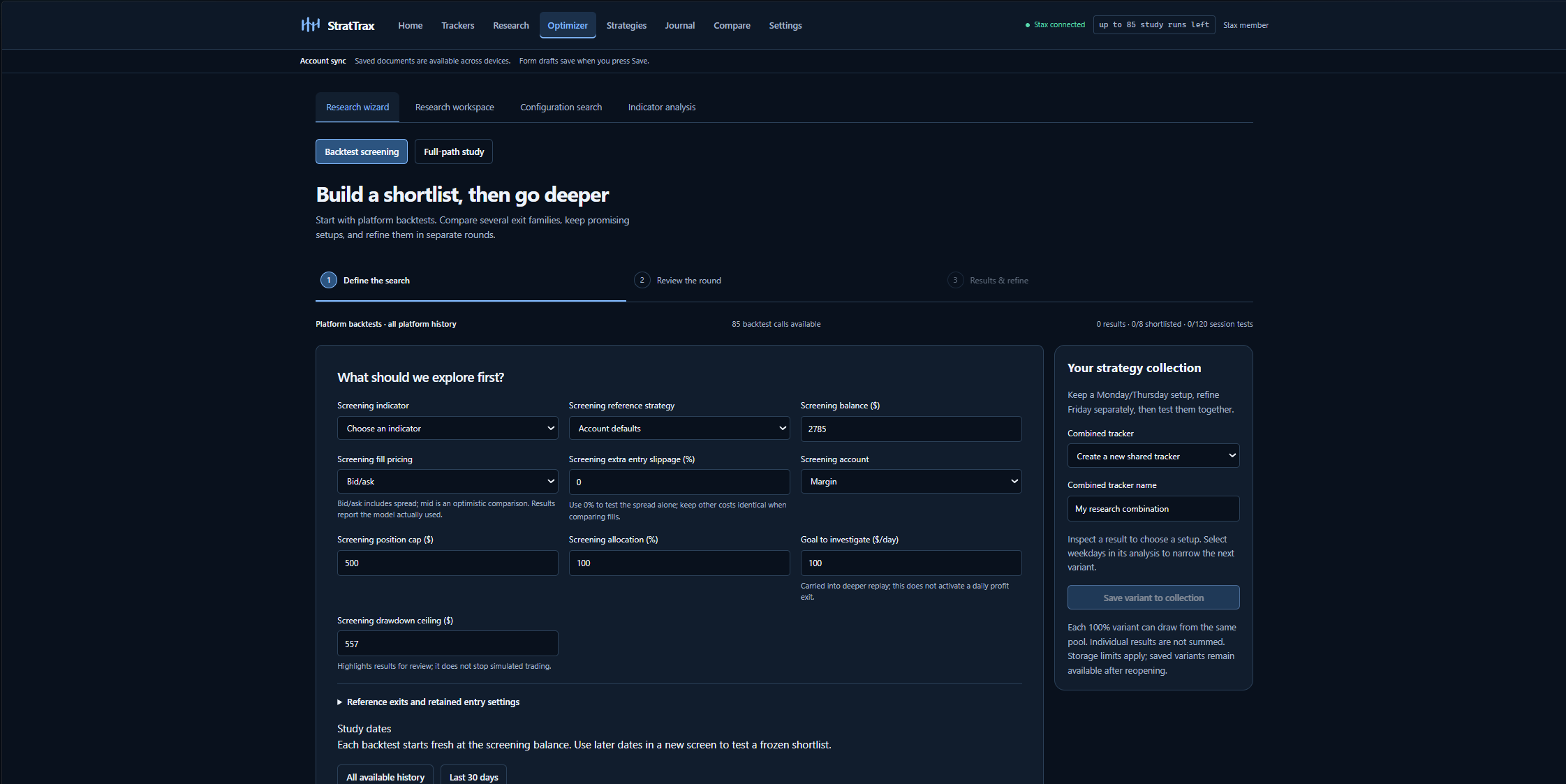Viewport: 1566px width, 784px height.
Task: Open the Screening account Margin dropdown
Action: (x=911, y=481)
